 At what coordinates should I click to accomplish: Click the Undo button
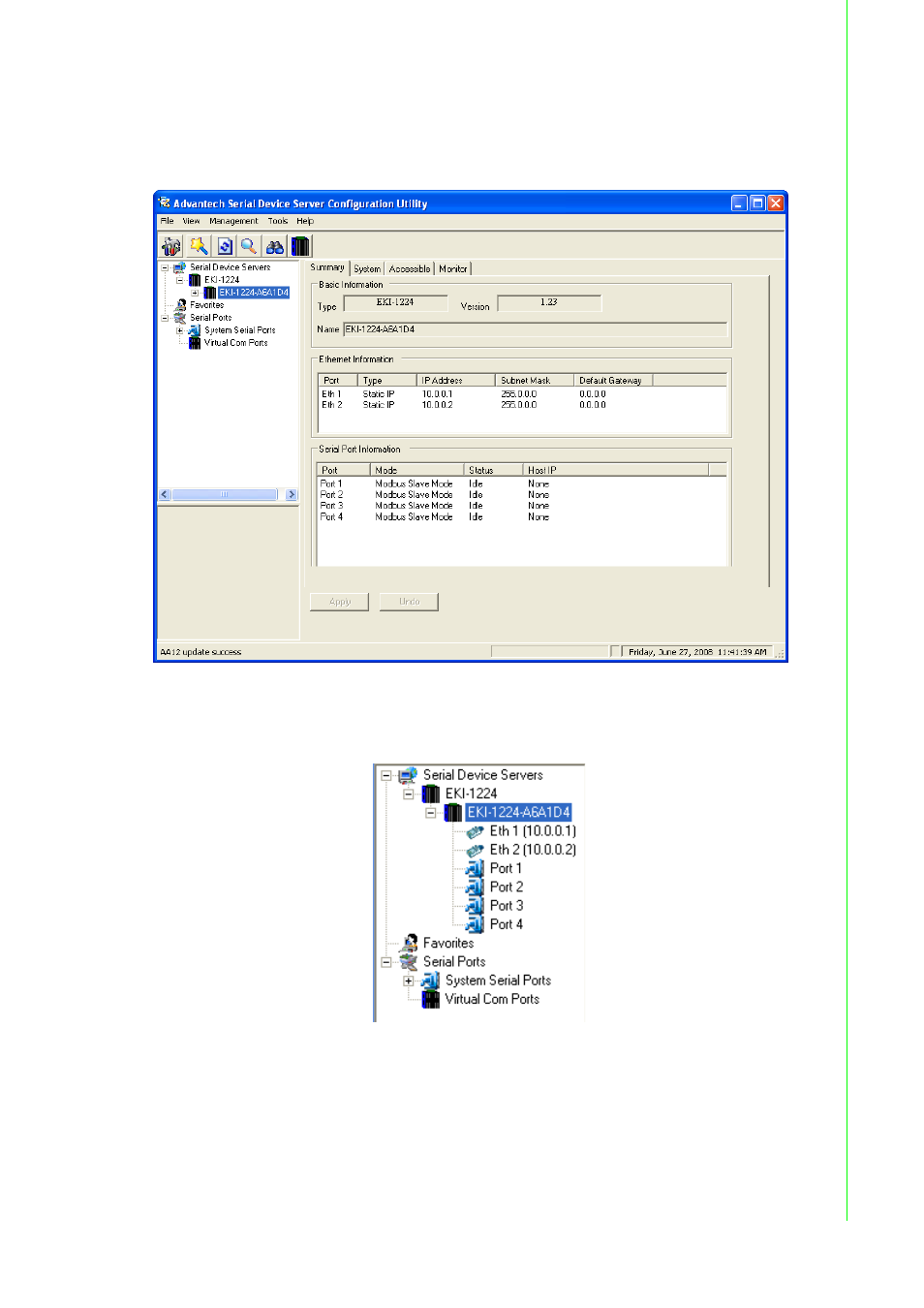pos(410,602)
